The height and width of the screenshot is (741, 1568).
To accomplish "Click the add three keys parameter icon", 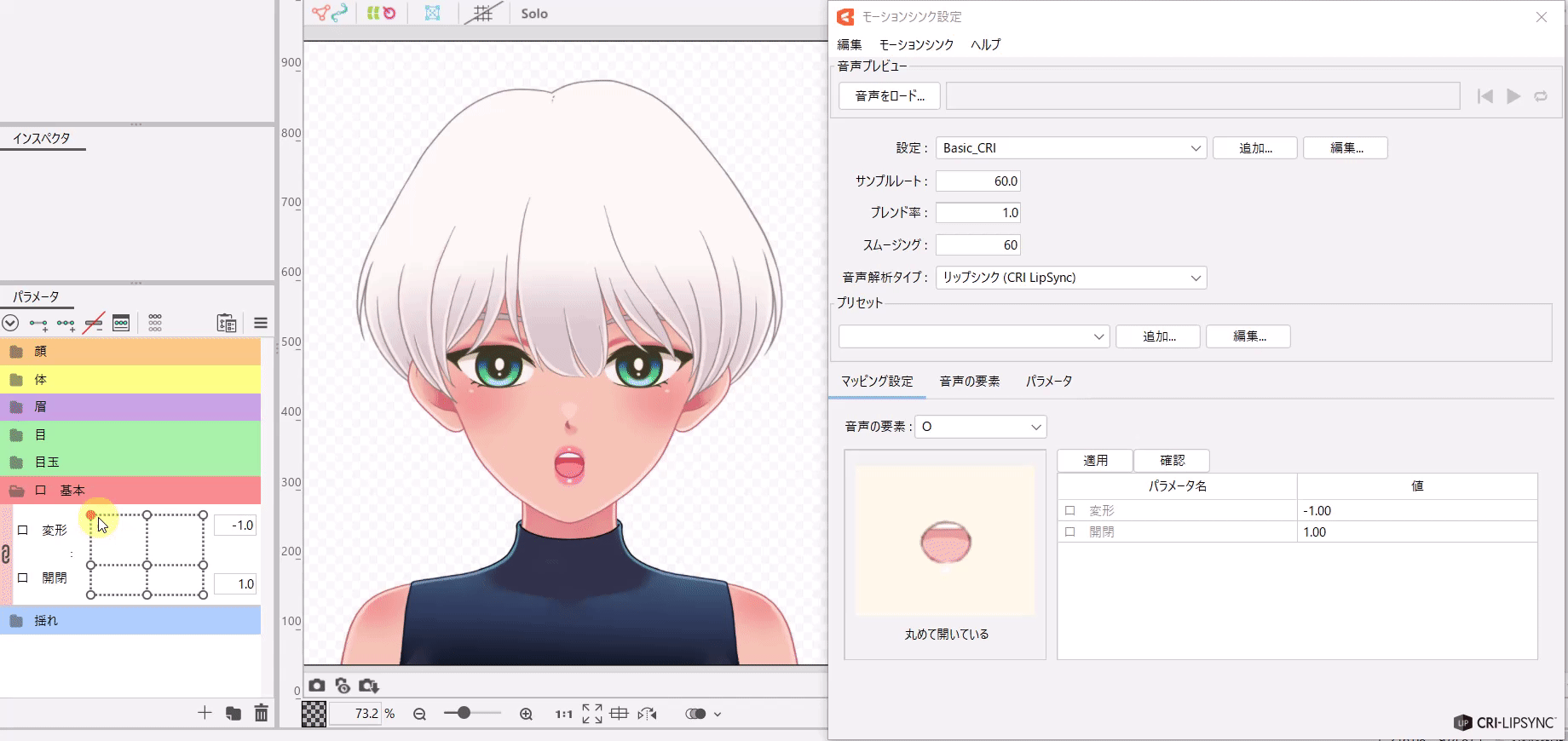I will point(66,324).
